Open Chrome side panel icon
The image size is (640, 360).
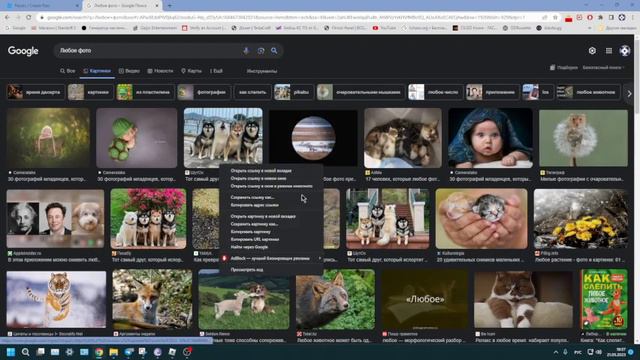611,18
